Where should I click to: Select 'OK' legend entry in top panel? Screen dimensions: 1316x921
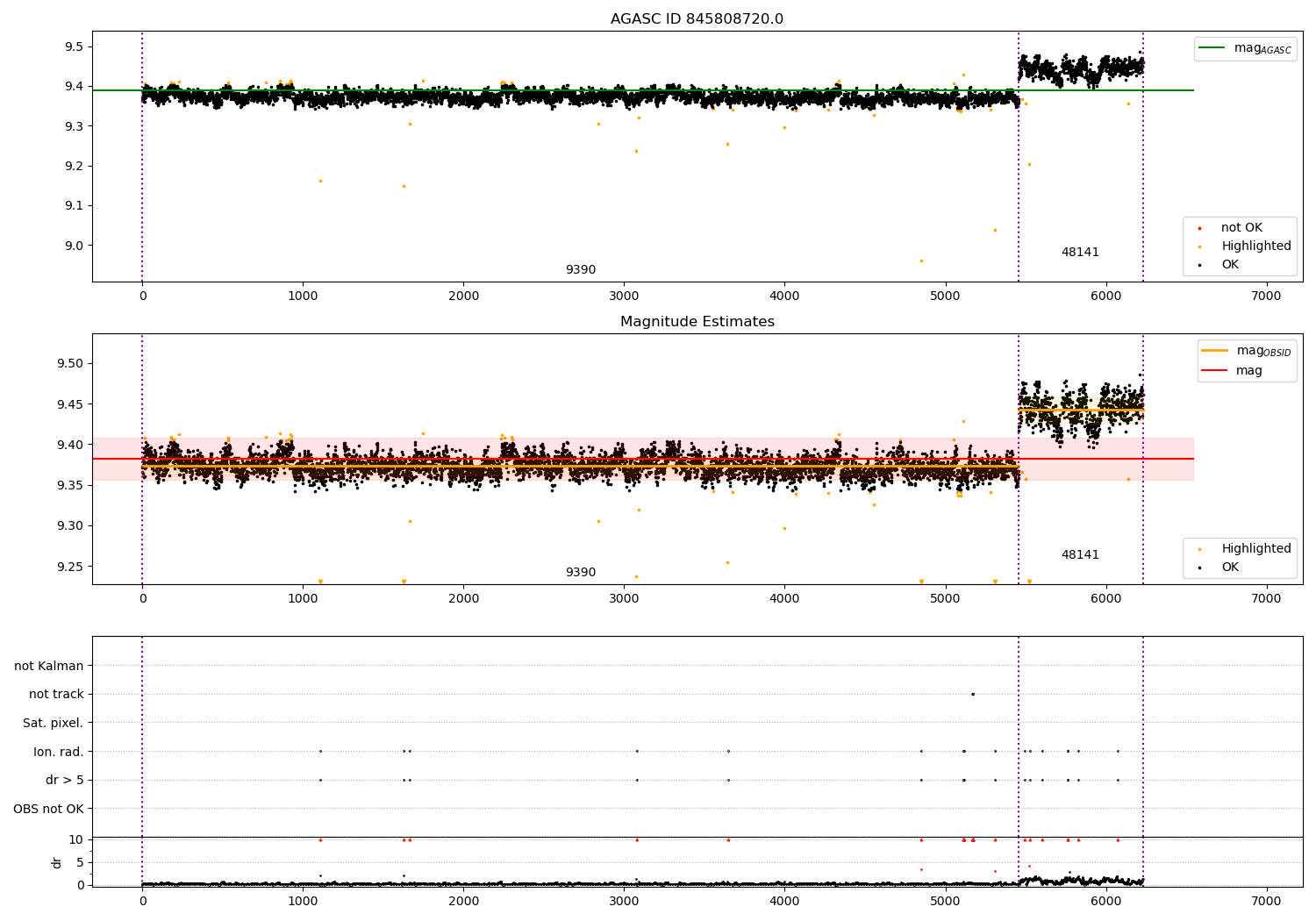pyautogui.click(x=1230, y=265)
